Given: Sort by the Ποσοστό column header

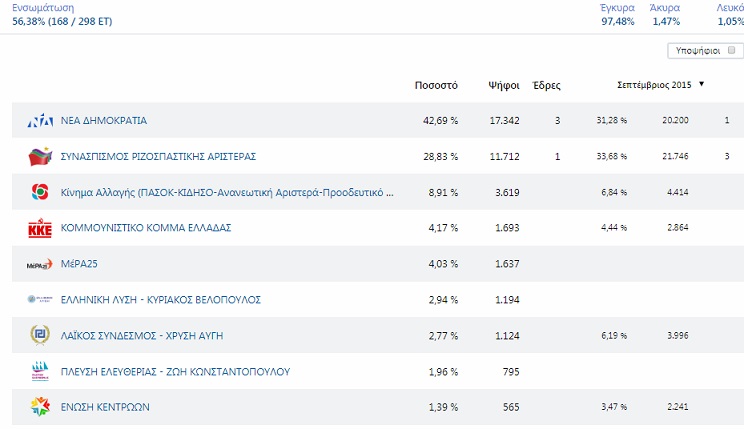Looking at the screenshot, I should click(436, 85).
